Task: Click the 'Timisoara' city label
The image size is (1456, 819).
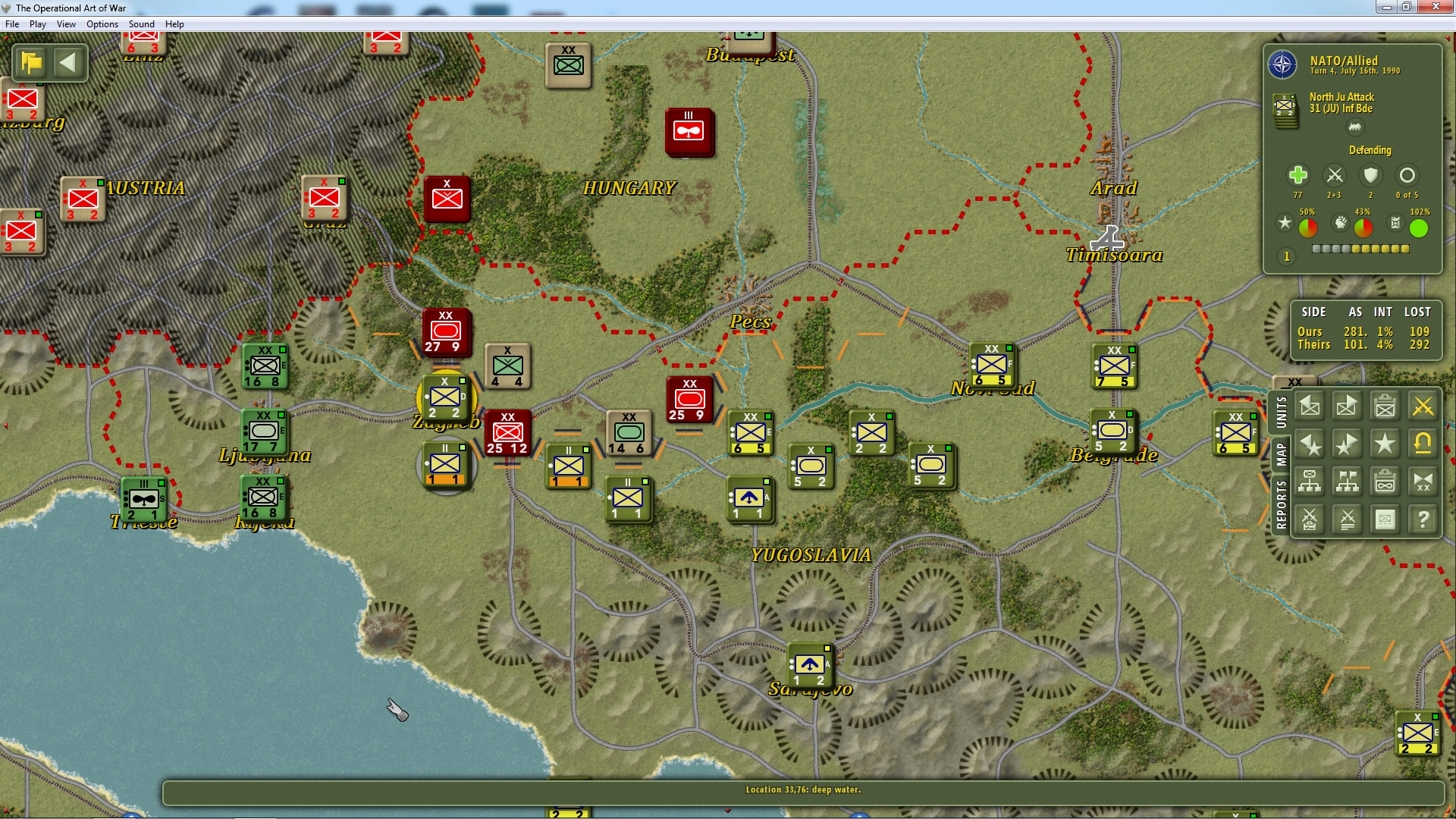Action: click(x=1114, y=255)
